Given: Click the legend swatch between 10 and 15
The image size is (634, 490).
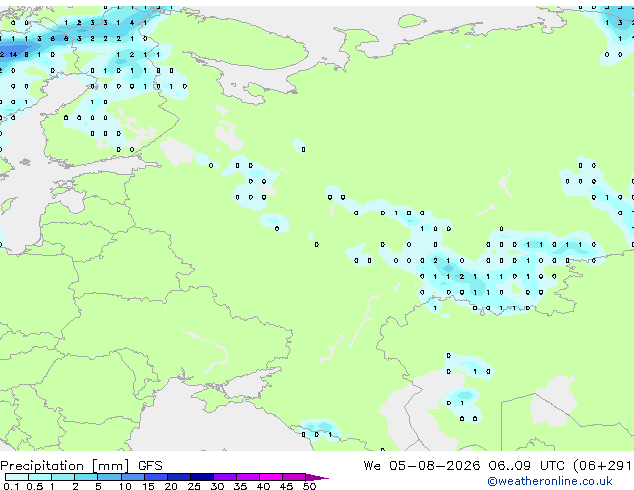Looking at the screenshot, I should pos(132,477).
